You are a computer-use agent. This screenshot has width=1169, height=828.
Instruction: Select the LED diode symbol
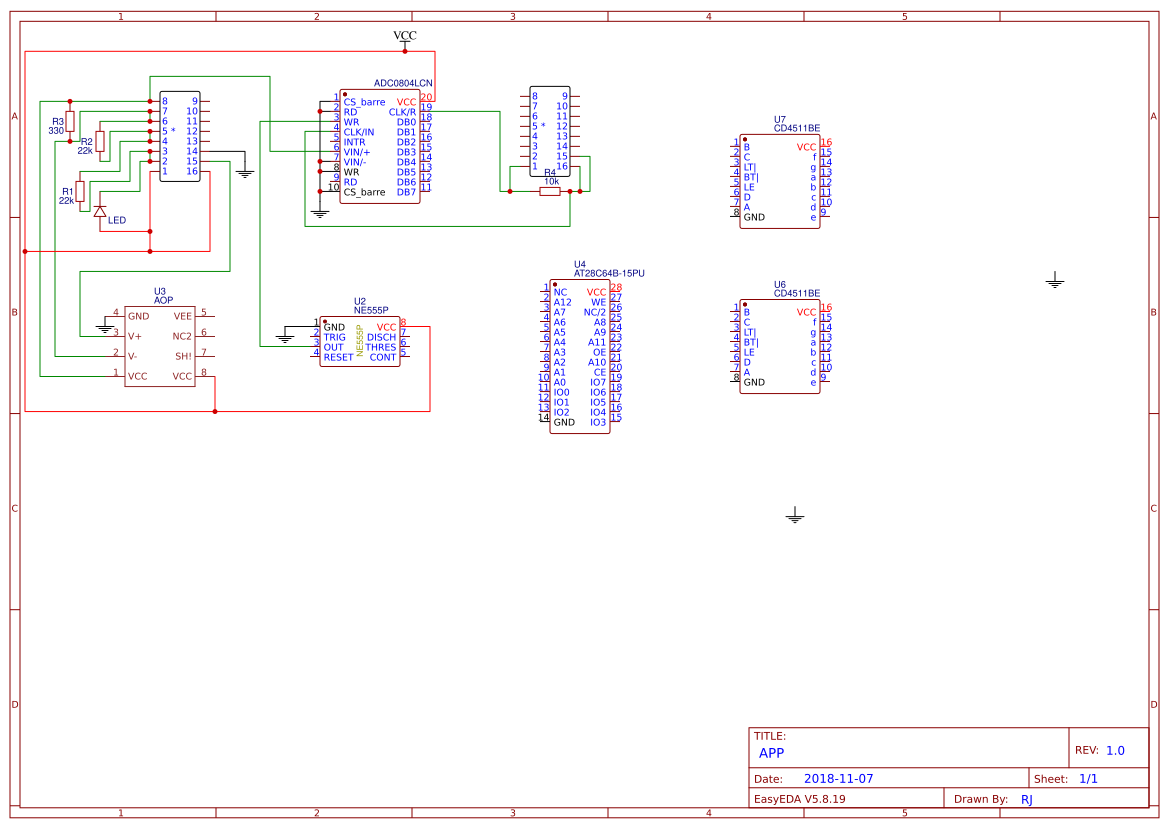(99, 211)
